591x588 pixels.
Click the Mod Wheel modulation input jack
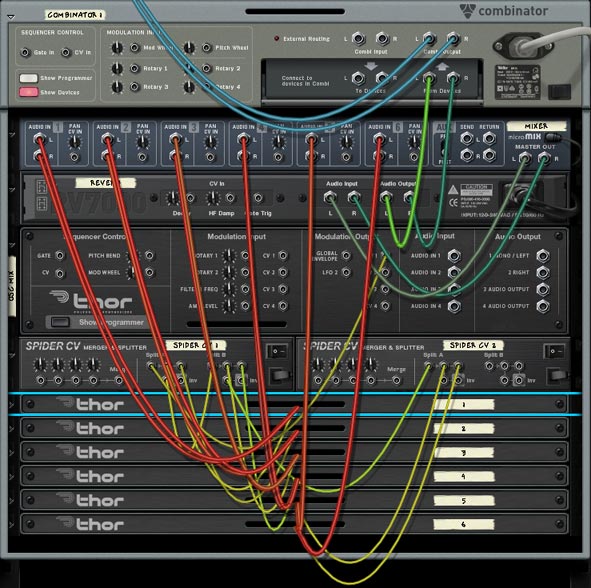135,48
